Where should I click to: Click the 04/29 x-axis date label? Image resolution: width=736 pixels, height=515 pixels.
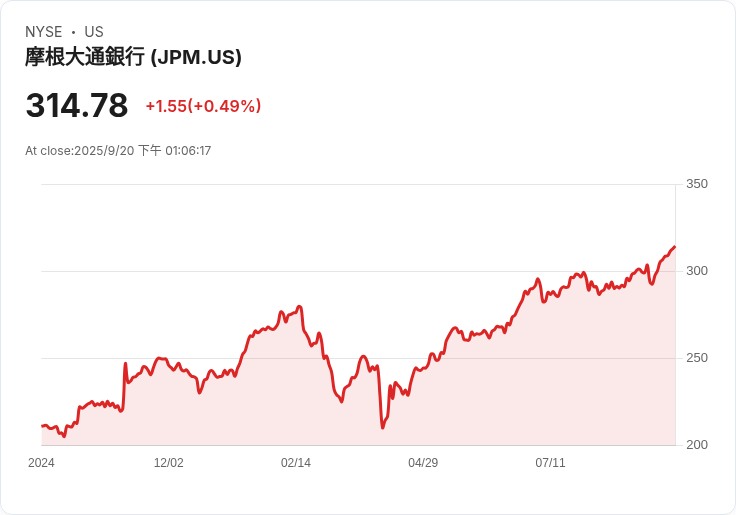[x=423, y=463]
